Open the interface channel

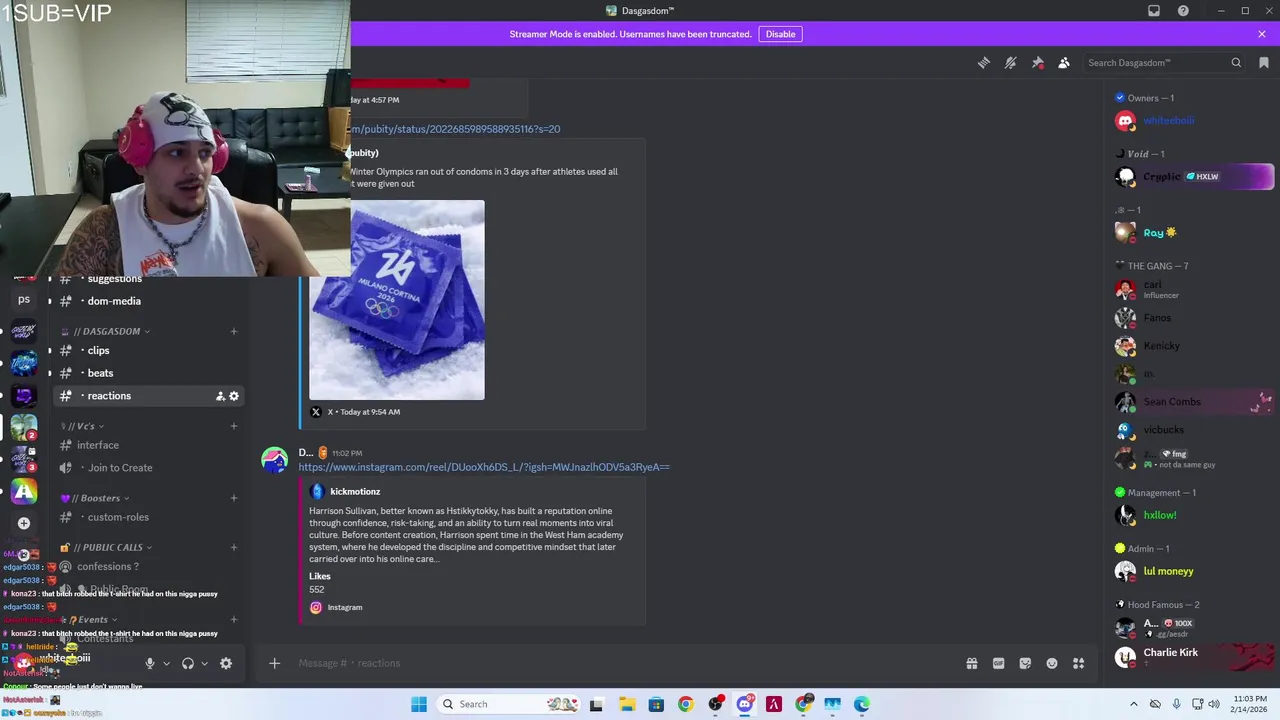pos(148,445)
